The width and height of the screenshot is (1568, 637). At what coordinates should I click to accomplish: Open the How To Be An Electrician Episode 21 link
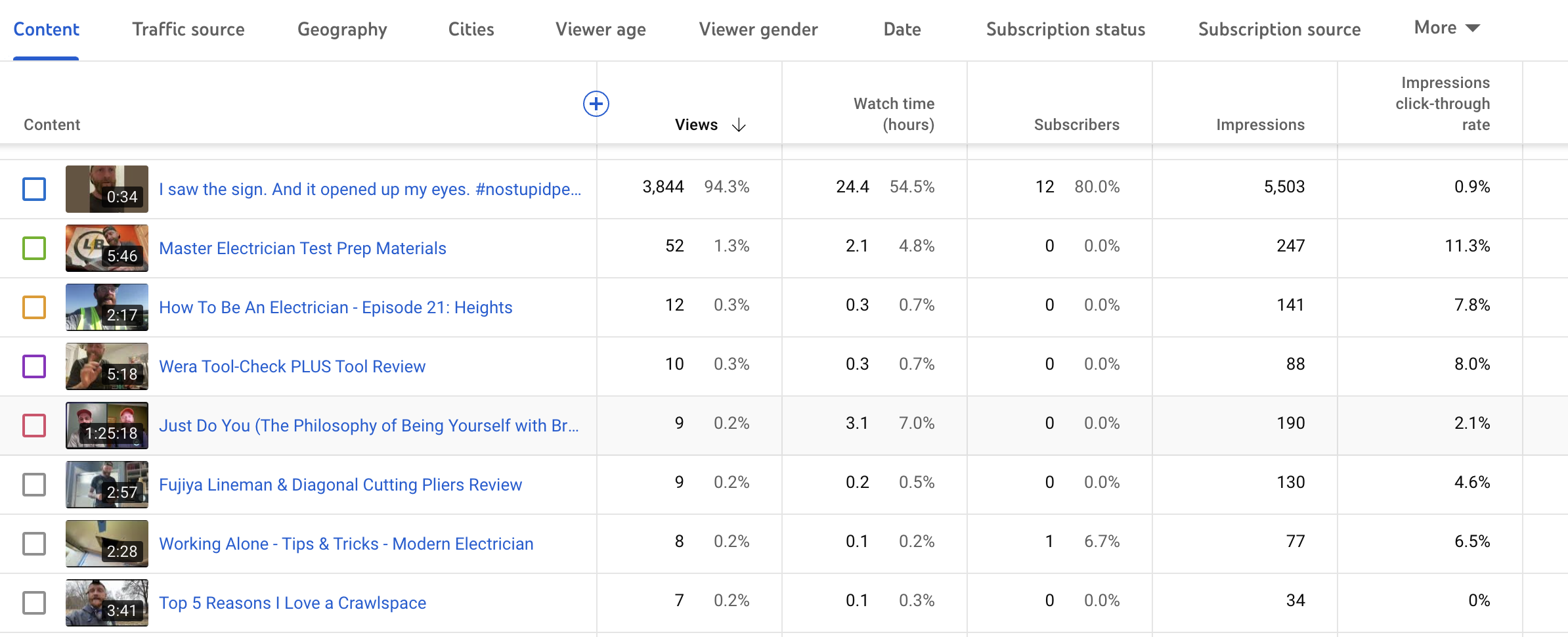(x=336, y=307)
